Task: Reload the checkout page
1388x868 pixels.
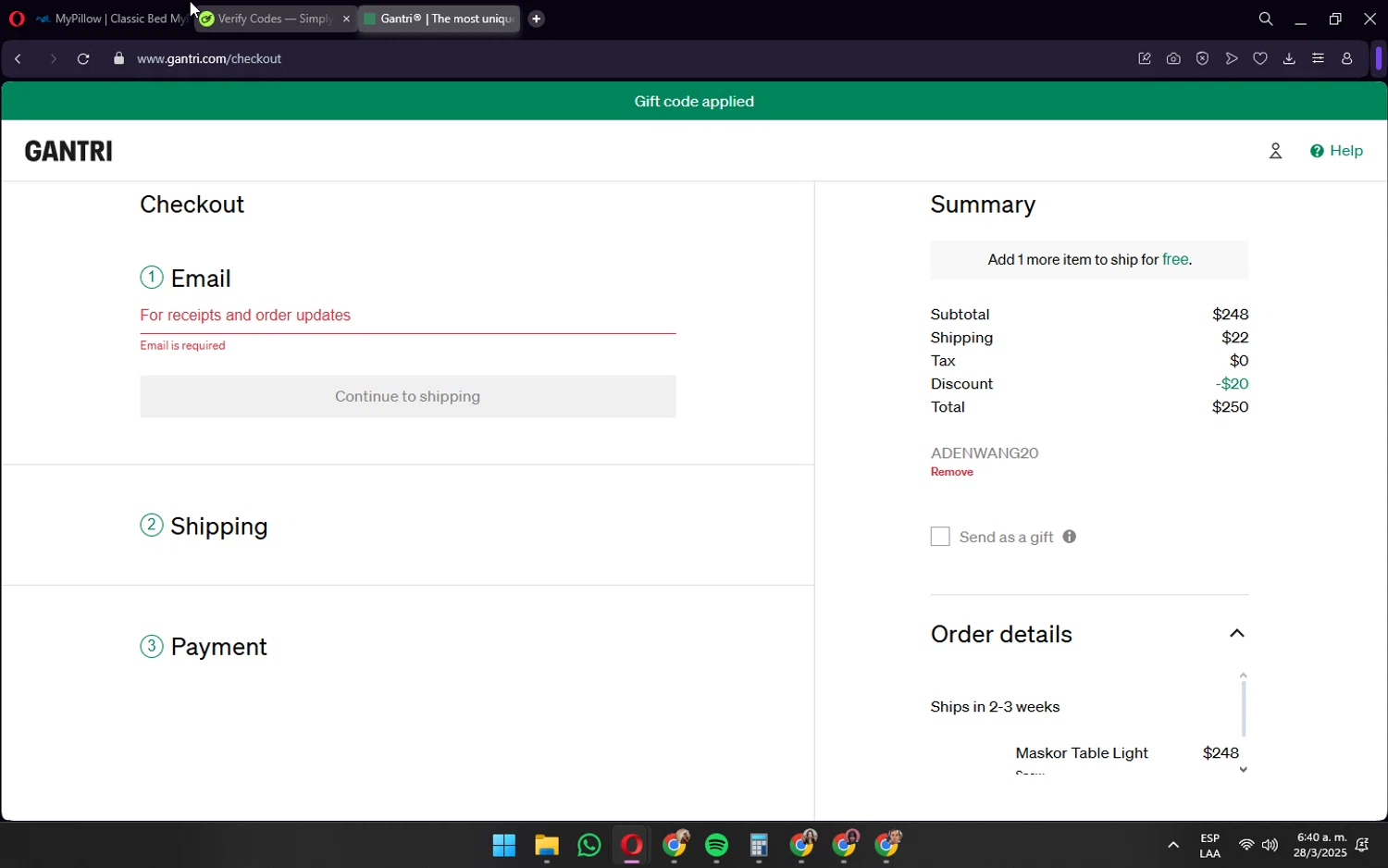Action: pos(83,58)
